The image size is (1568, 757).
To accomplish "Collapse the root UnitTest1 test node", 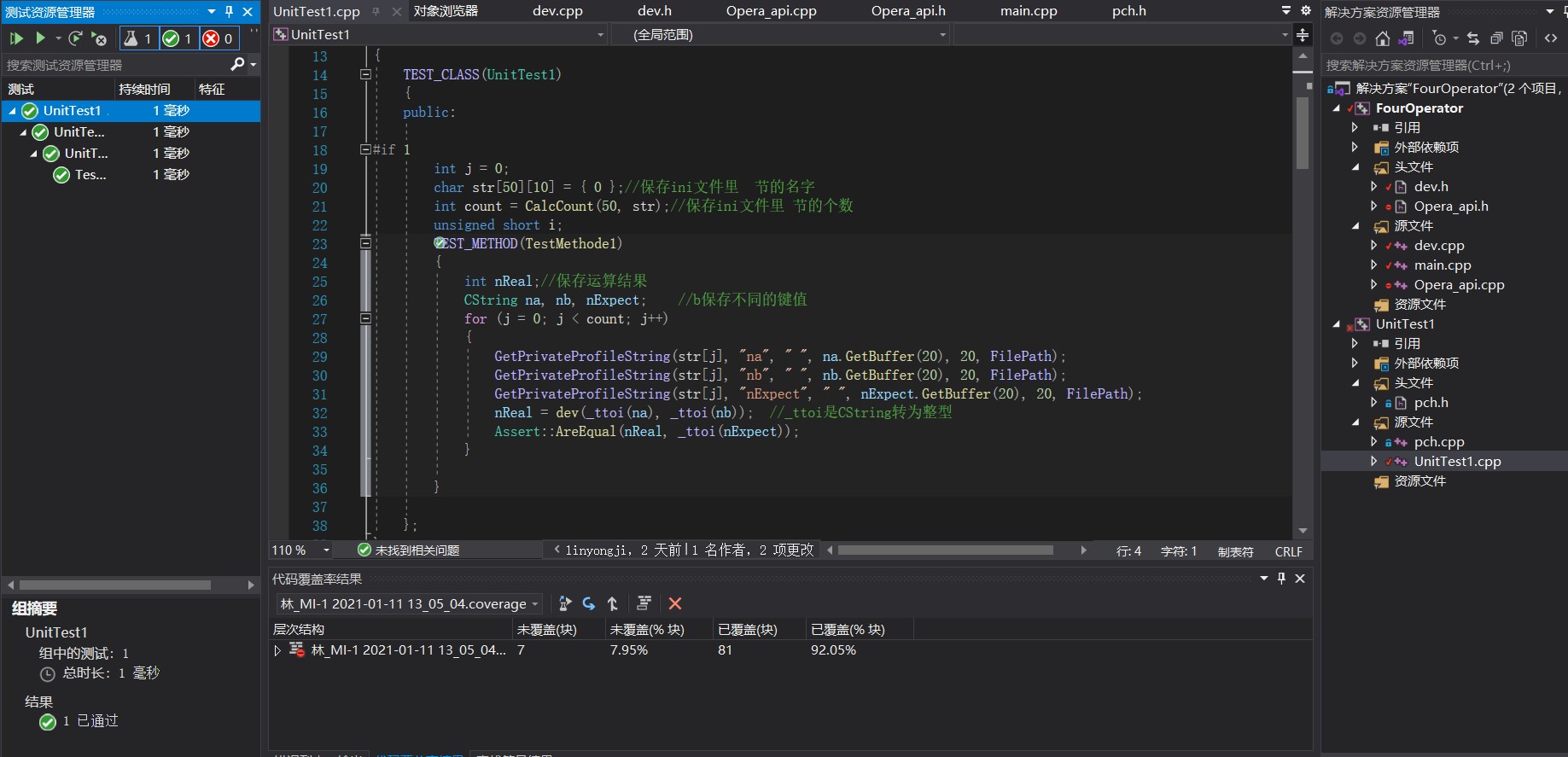I will (x=12, y=111).
